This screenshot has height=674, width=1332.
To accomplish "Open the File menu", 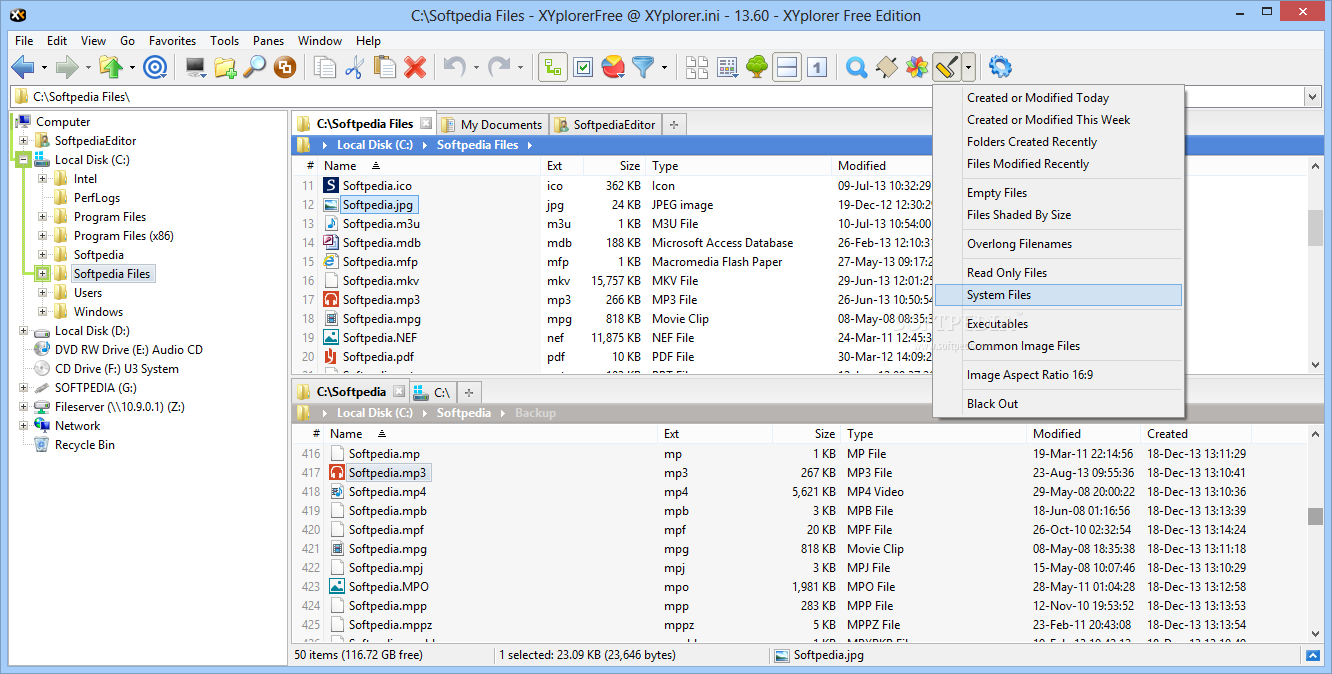I will click(x=24, y=41).
